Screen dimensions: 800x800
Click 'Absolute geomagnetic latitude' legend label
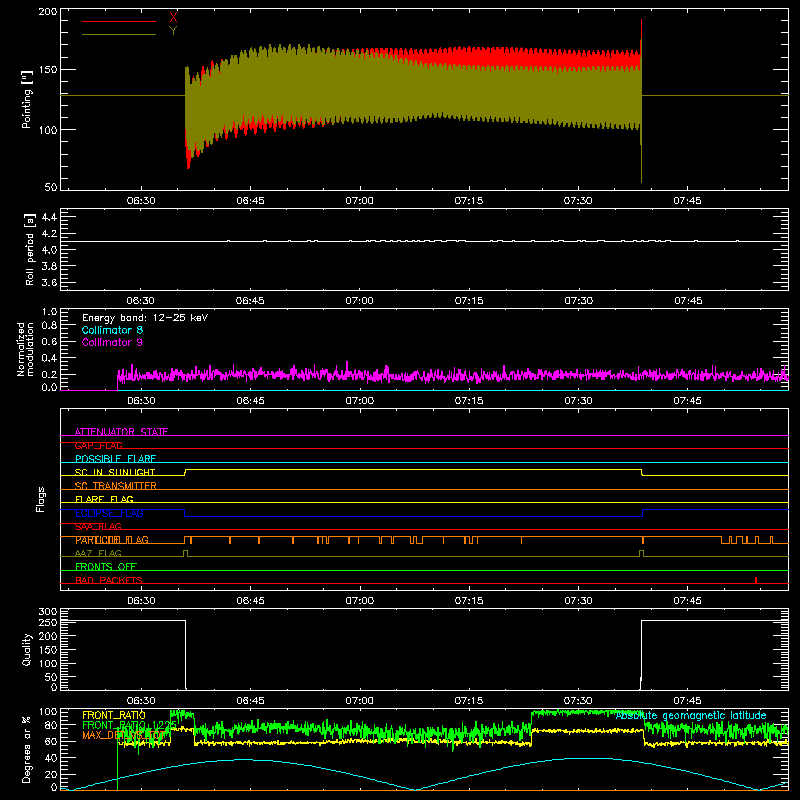(x=691, y=715)
